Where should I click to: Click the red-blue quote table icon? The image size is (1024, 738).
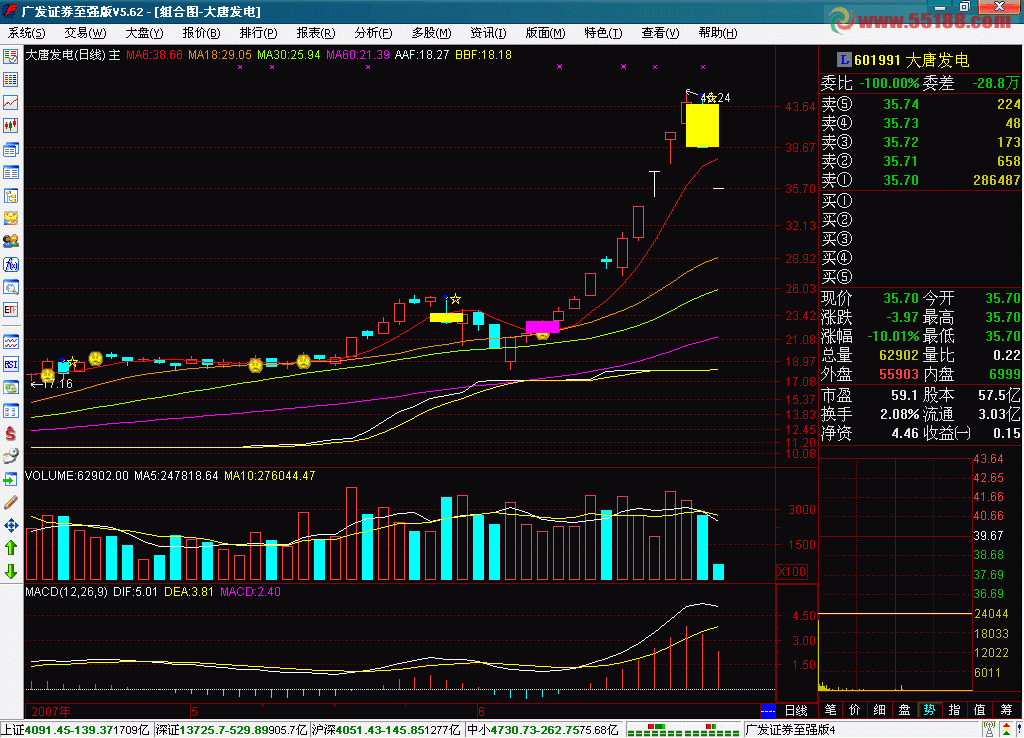pos(10,80)
